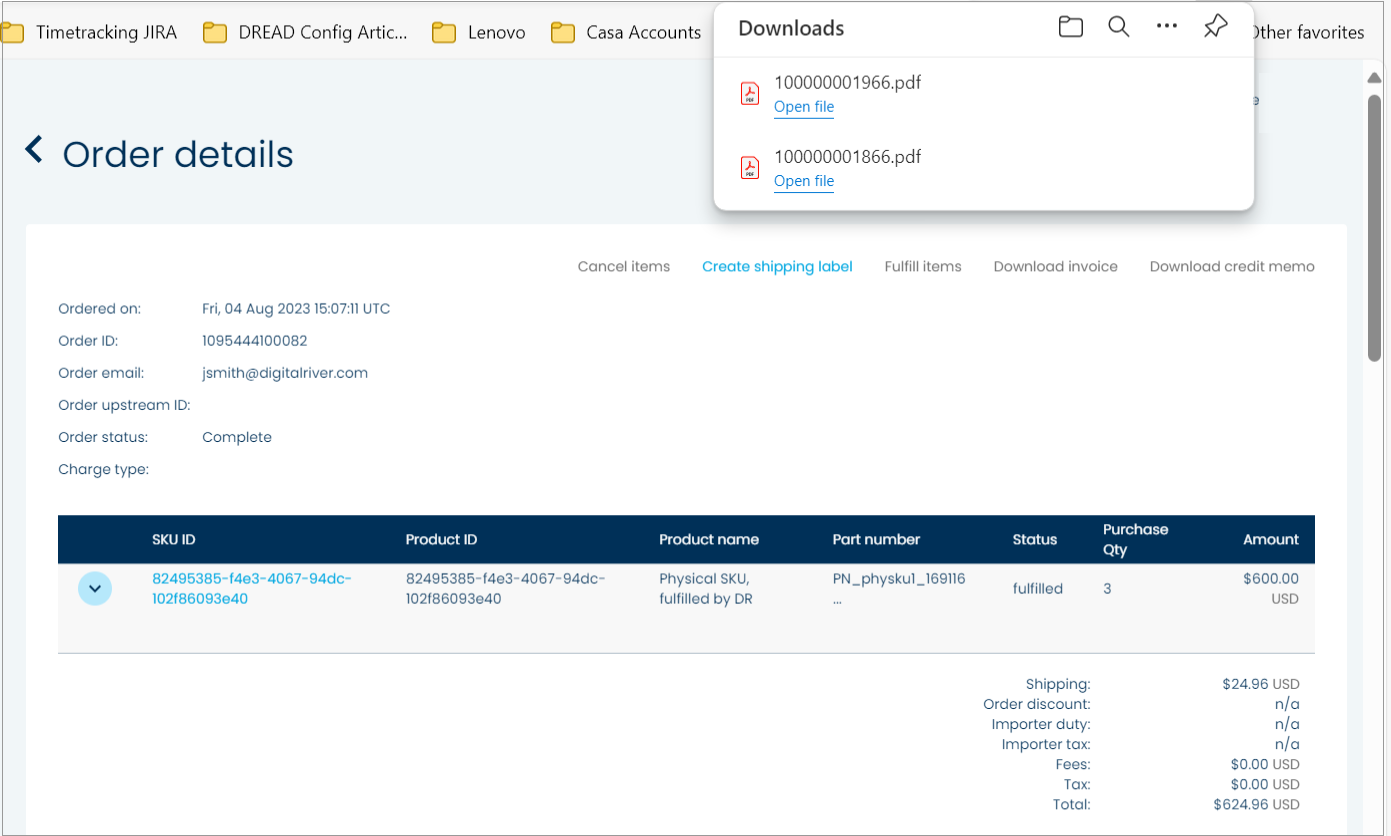
Task: Pin the Downloads panel
Action: click(x=1215, y=28)
